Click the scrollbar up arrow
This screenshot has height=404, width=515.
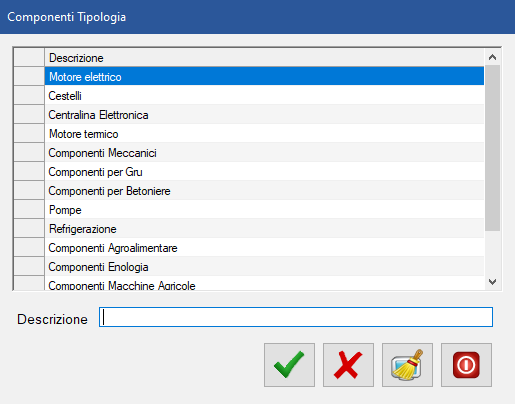click(492, 57)
